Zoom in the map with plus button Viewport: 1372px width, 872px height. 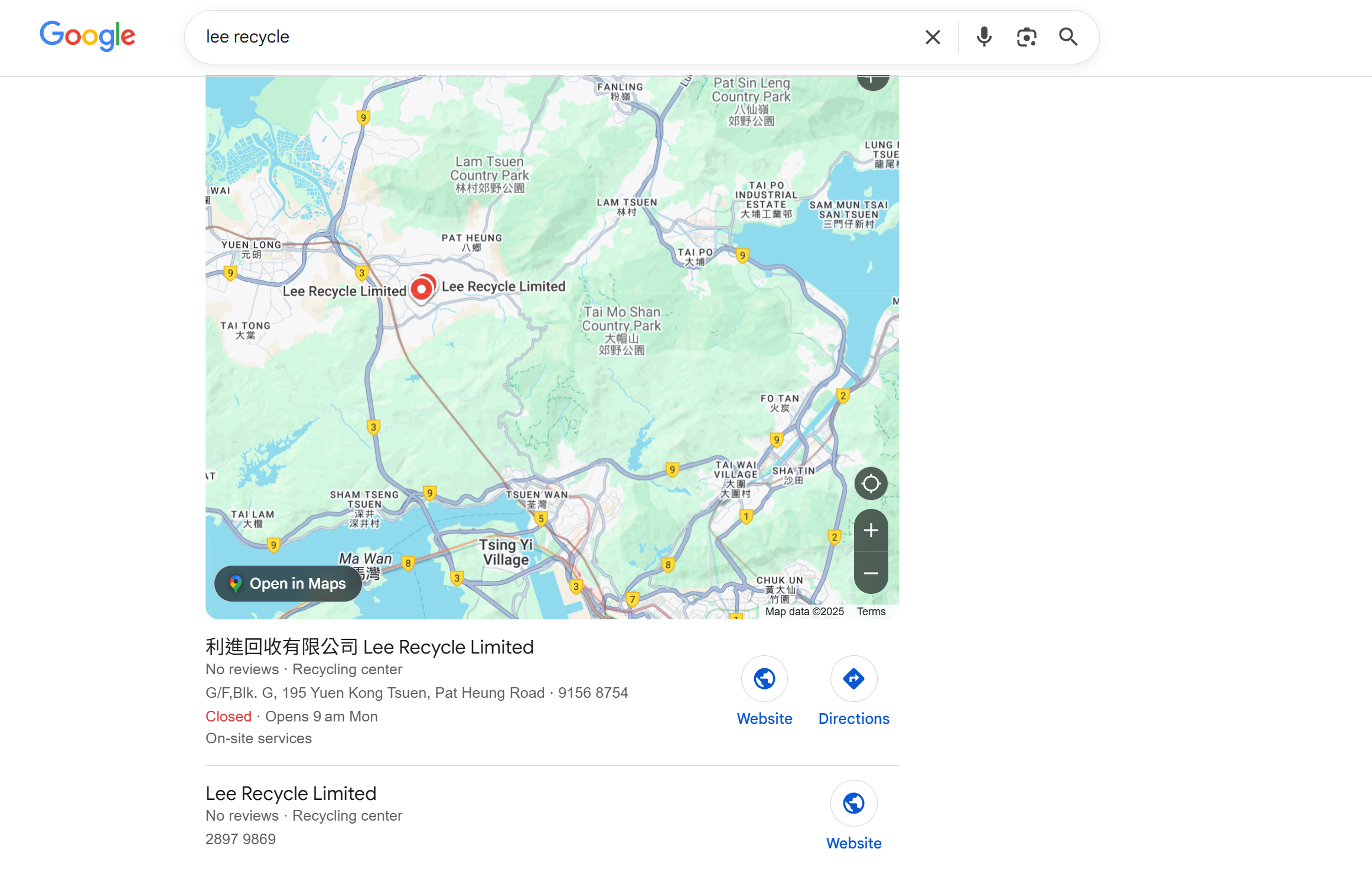click(x=871, y=530)
